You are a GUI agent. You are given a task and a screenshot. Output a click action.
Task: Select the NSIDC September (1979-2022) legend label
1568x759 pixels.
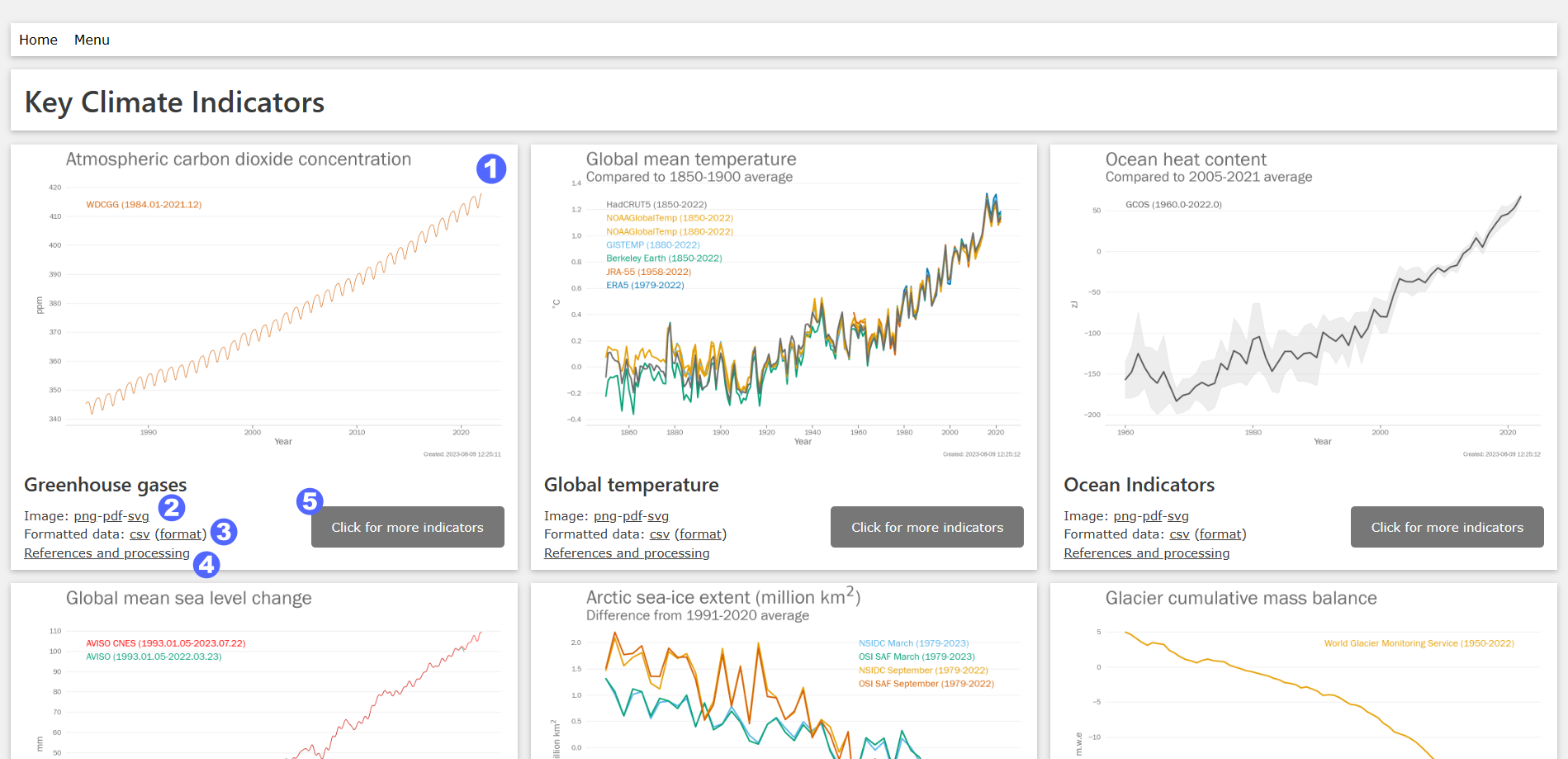point(923,671)
